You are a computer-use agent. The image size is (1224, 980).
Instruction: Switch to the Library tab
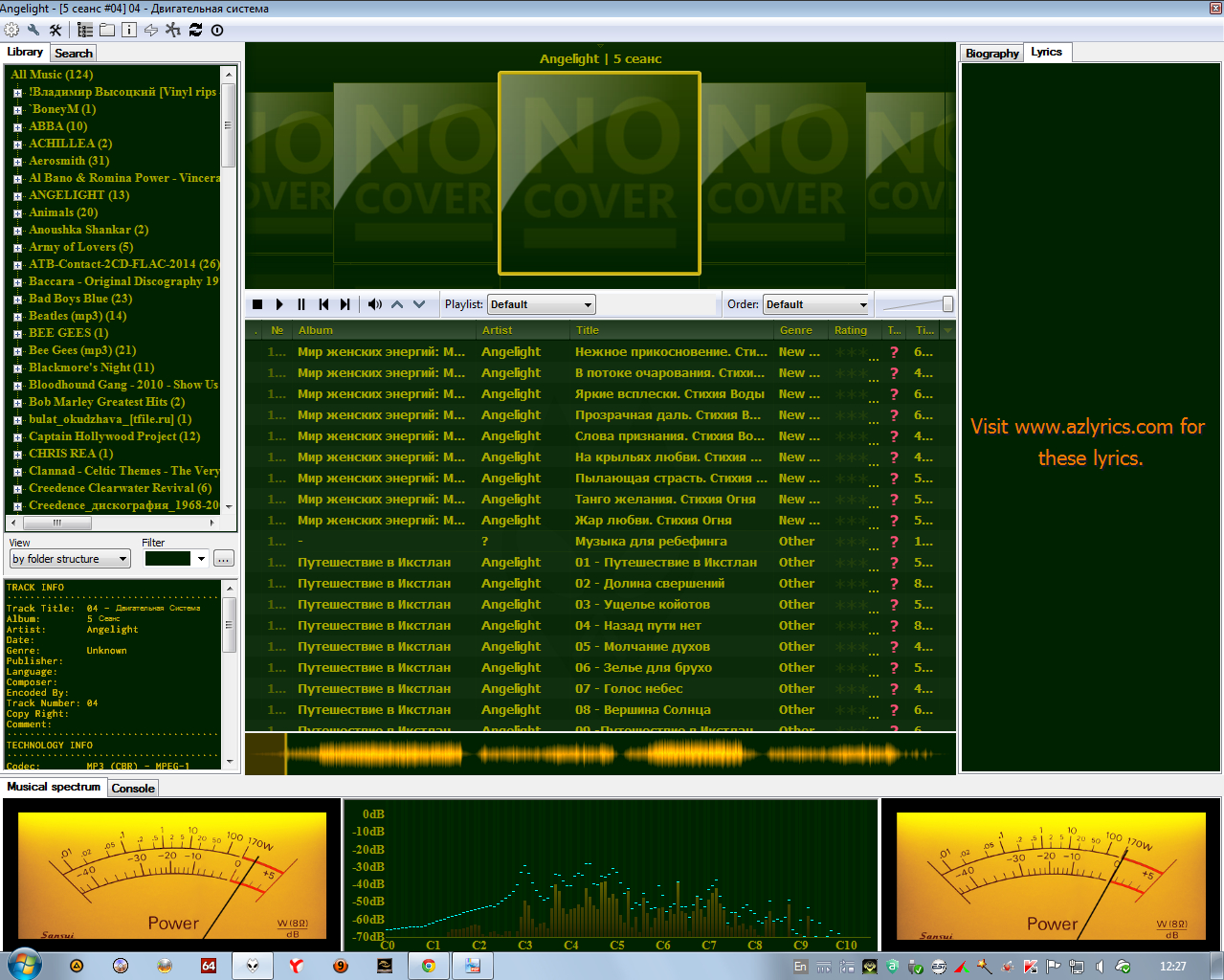pos(25,52)
